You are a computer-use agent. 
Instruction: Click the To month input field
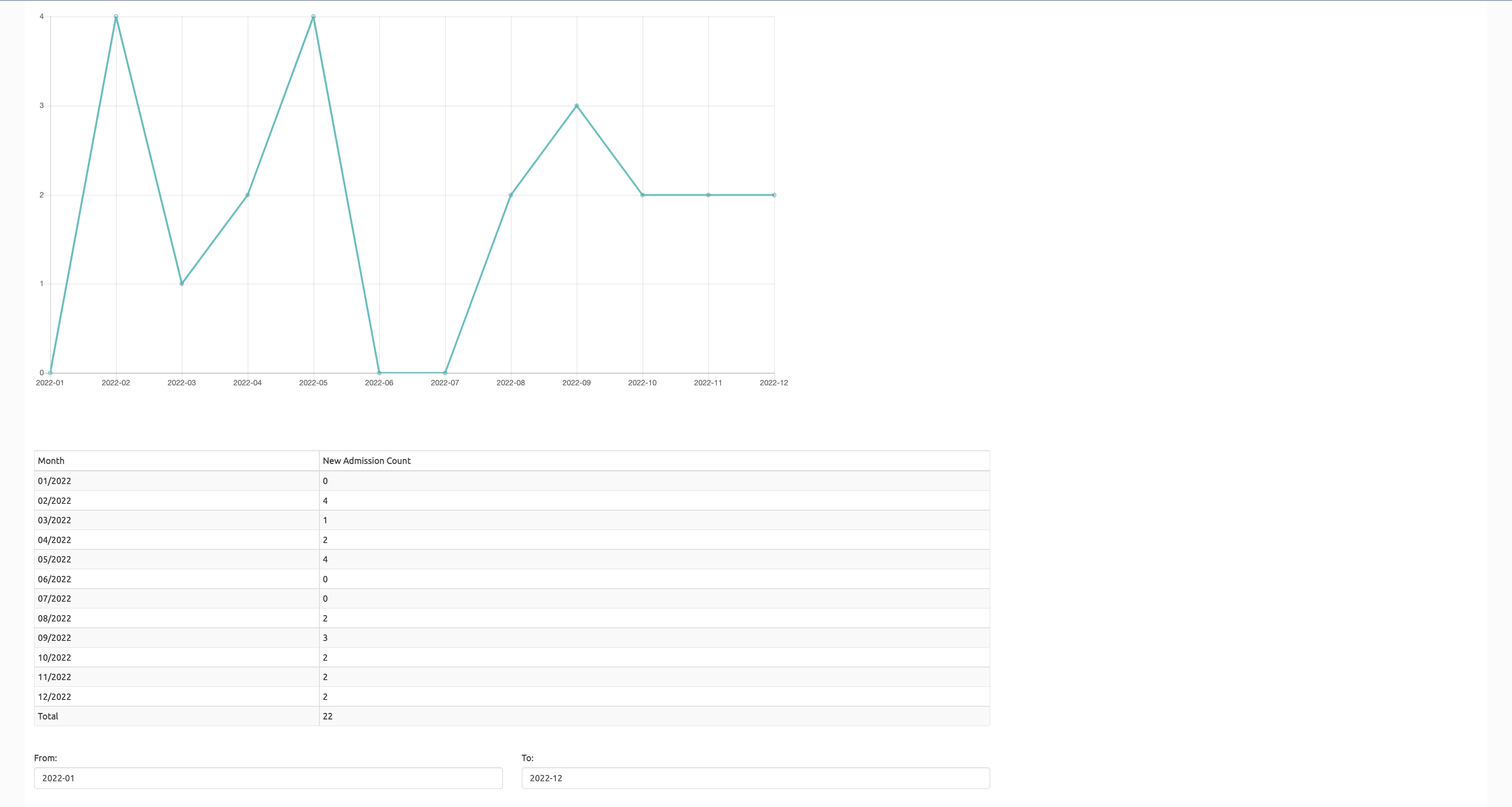(755, 777)
